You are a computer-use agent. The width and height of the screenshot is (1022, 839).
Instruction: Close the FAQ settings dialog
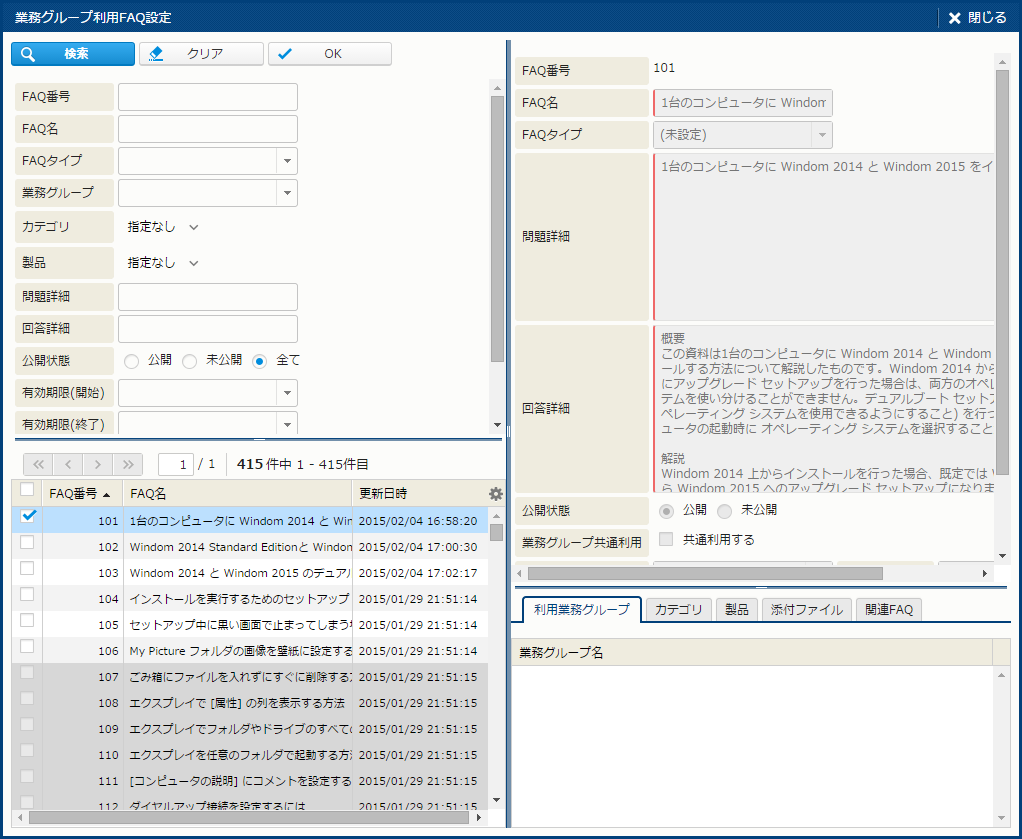click(x=977, y=17)
